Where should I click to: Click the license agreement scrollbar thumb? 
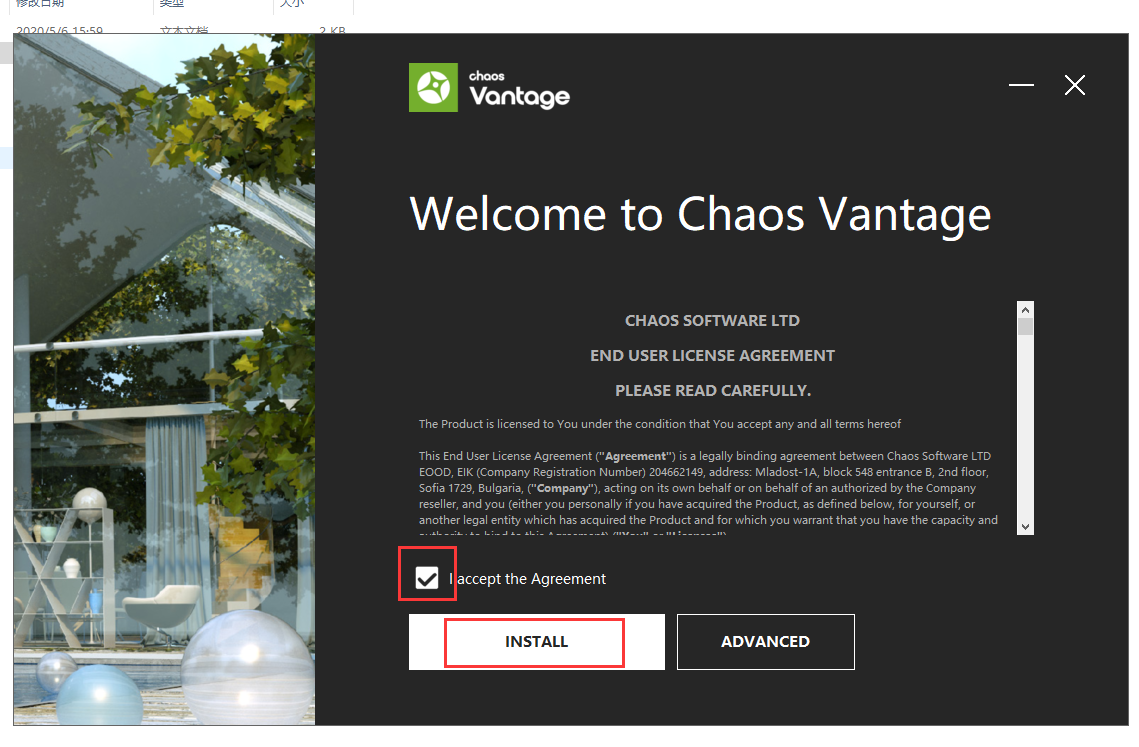tap(1025, 326)
